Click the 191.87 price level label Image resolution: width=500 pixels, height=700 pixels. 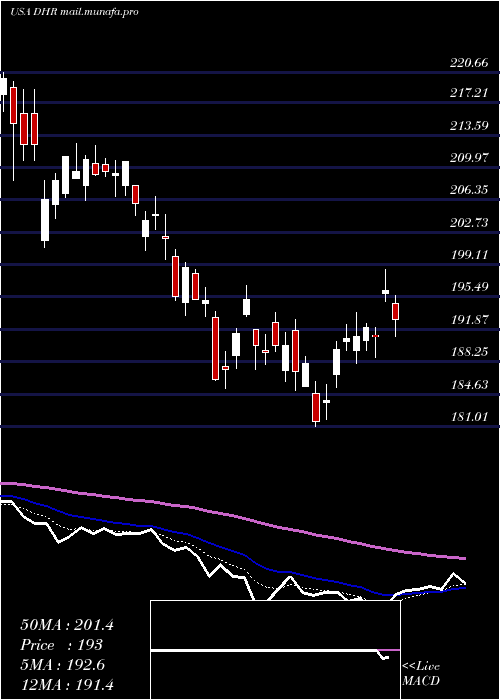pos(469,320)
